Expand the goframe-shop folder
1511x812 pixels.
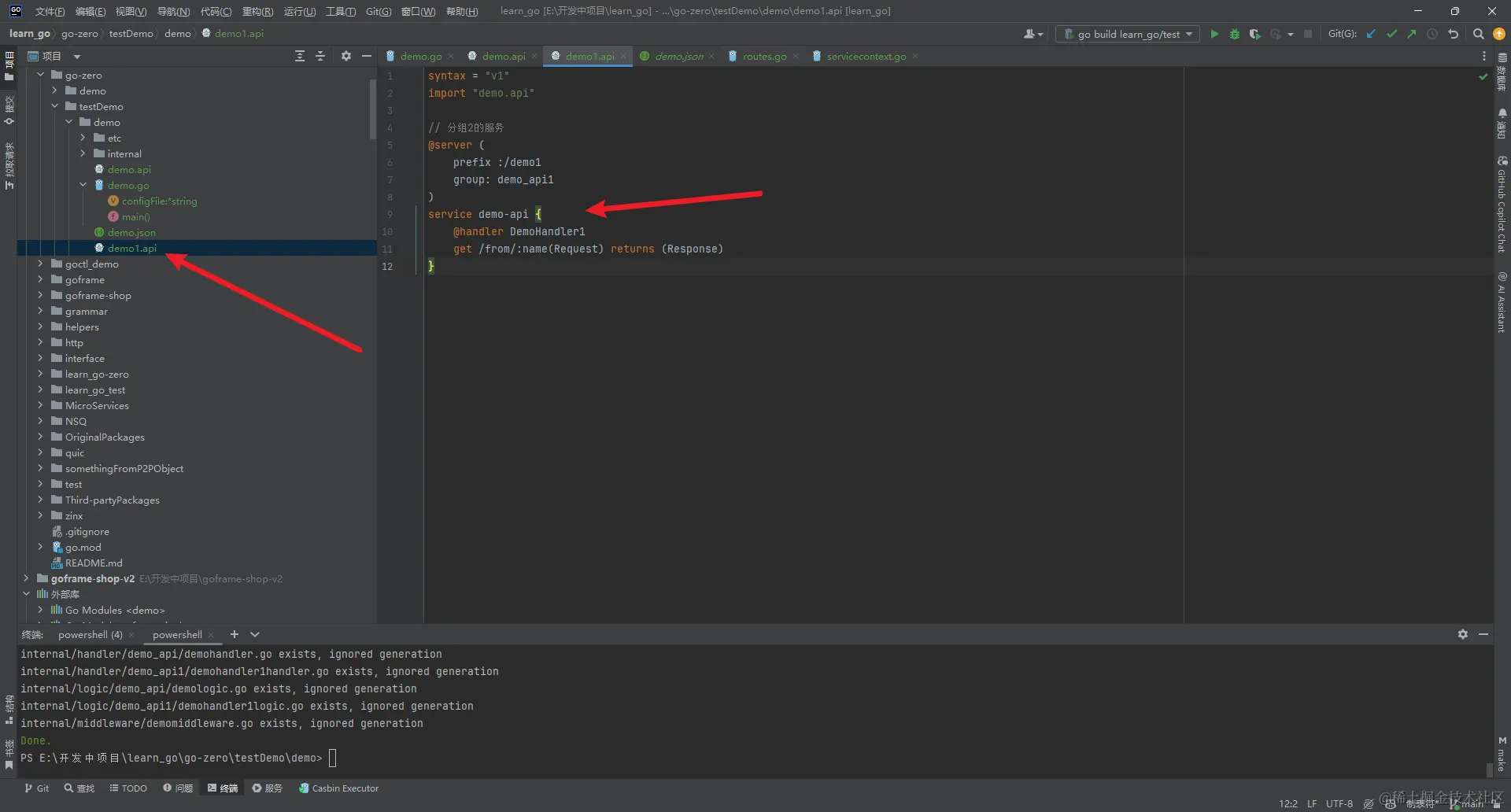click(40, 295)
